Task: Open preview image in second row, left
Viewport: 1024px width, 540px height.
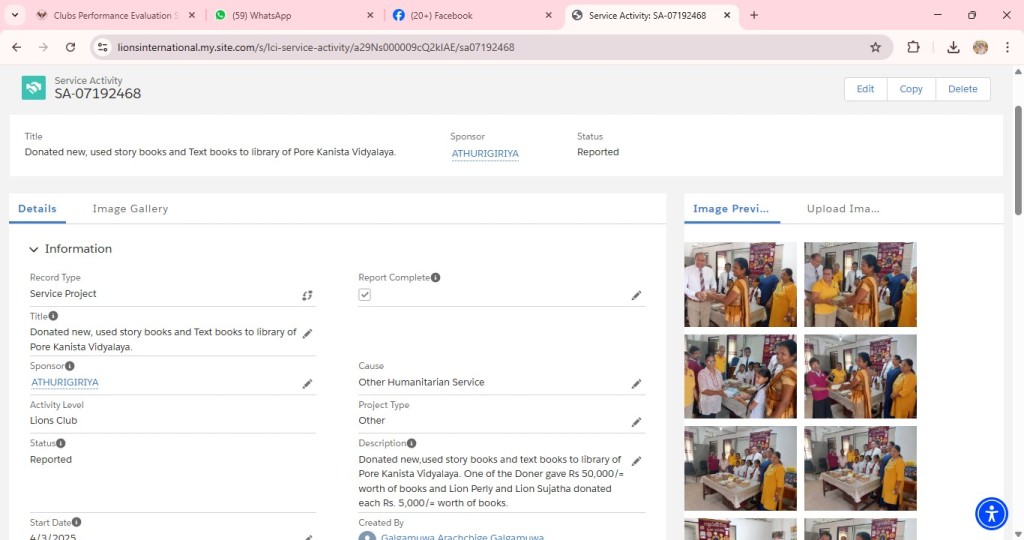Action: pyautogui.click(x=740, y=376)
